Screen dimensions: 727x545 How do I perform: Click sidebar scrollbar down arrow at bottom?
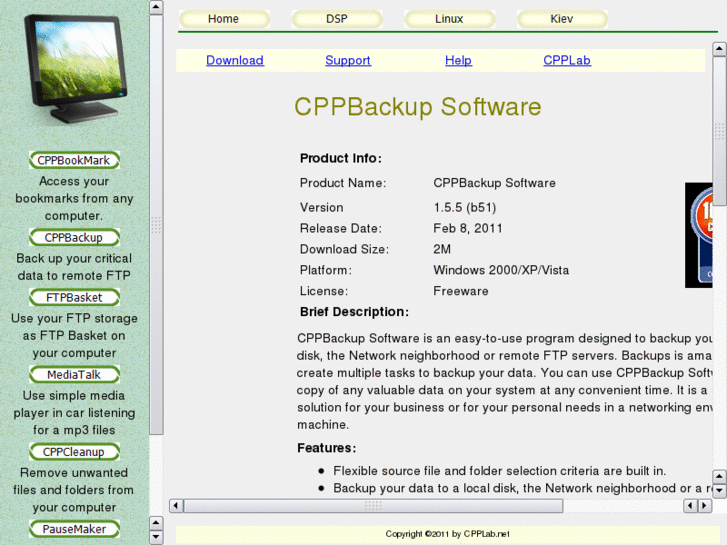pyautogui.click(x=156, y=537)
